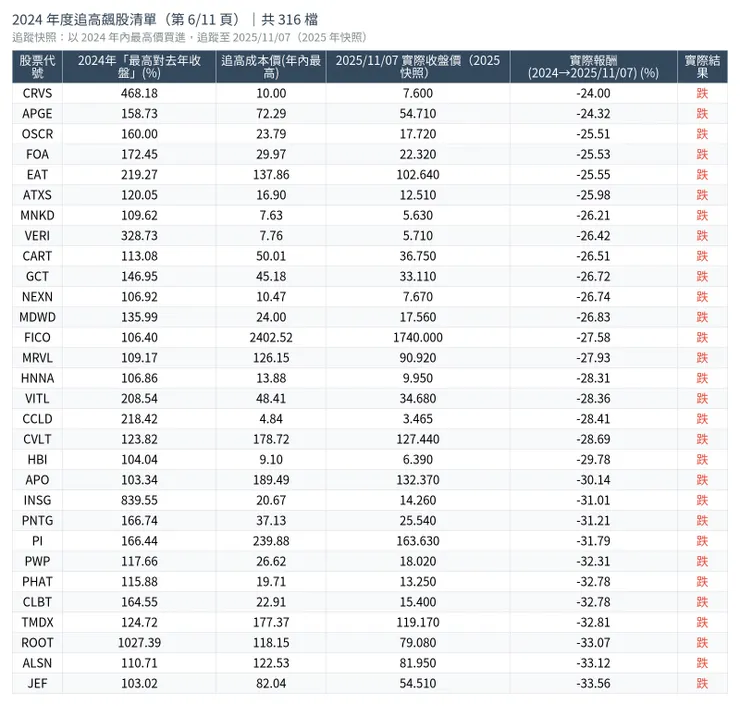Click the 股票代號 column header
Image resolution: width=740 pixels, height=706 pixels.
coord(37,67)
